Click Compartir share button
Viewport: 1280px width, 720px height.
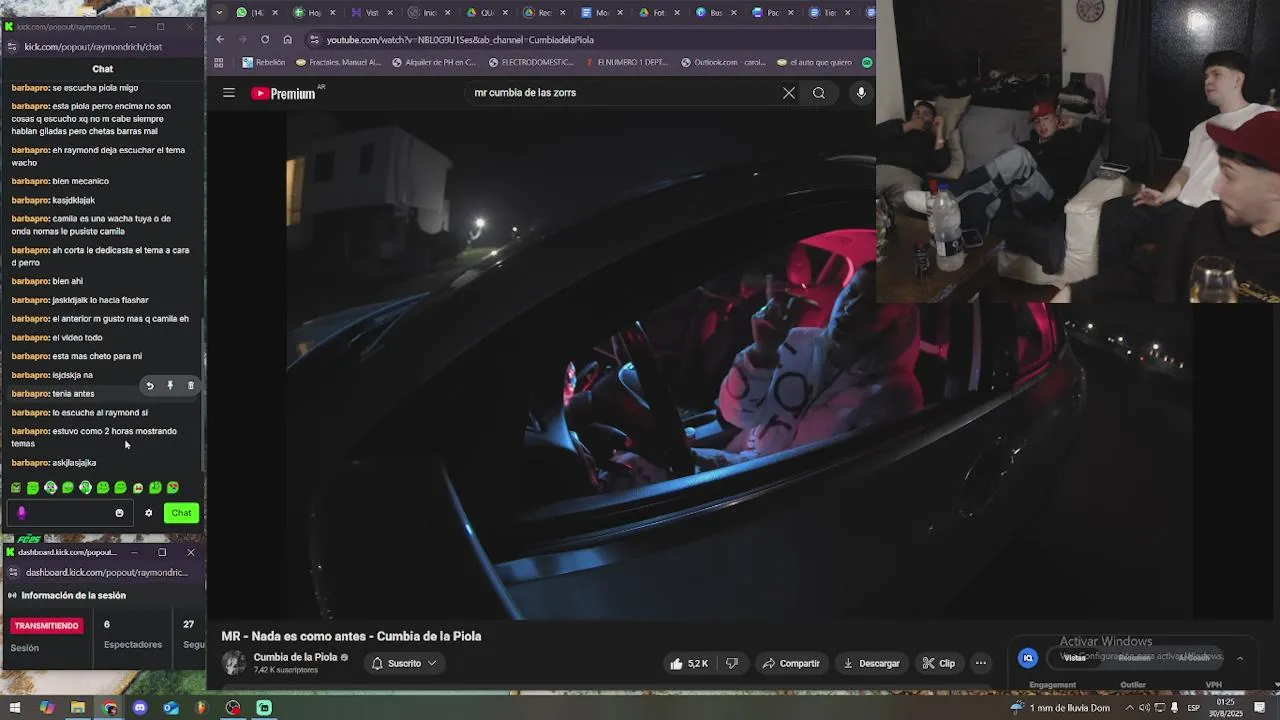791,663
